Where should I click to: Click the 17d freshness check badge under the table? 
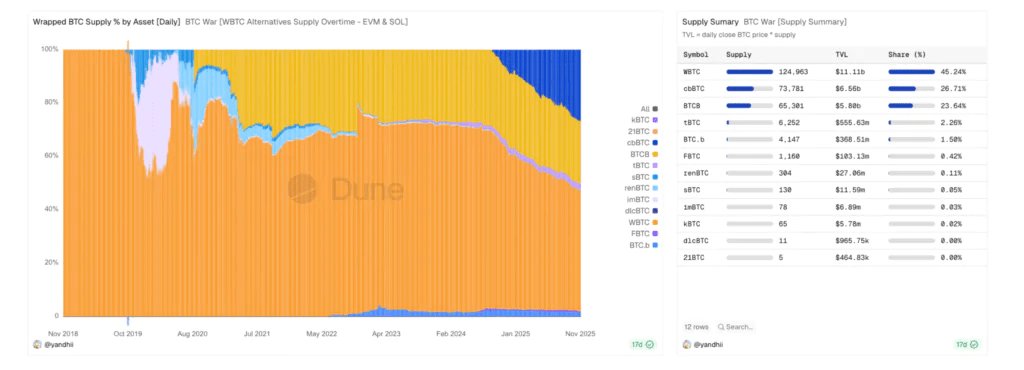968,345
